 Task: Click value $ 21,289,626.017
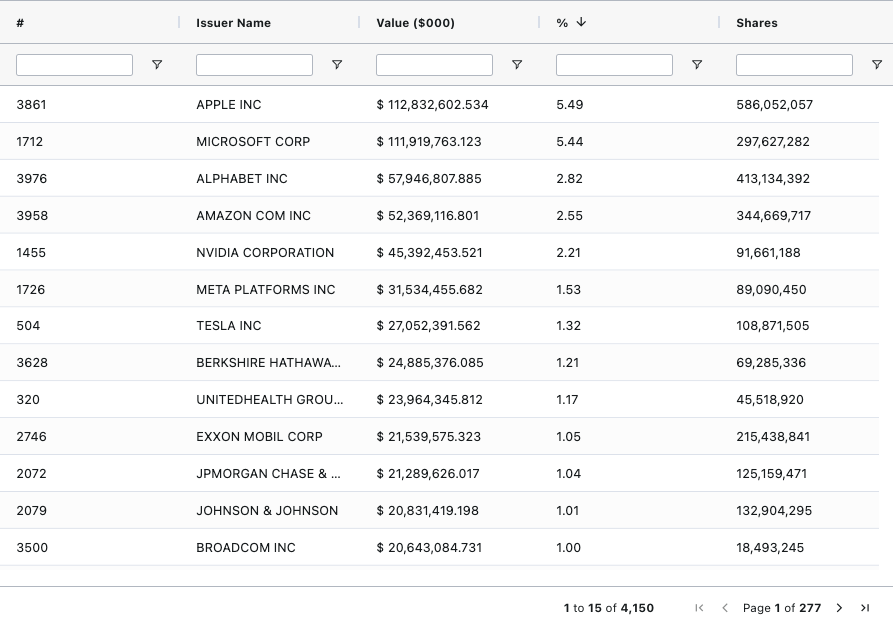(x=428, y=474)
